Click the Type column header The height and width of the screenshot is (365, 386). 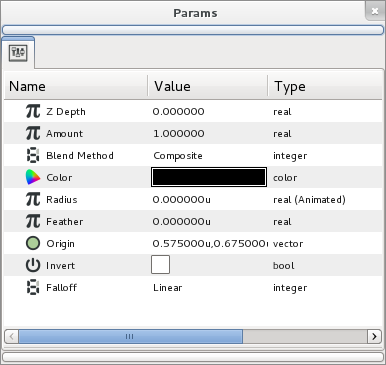click(325, 87)
